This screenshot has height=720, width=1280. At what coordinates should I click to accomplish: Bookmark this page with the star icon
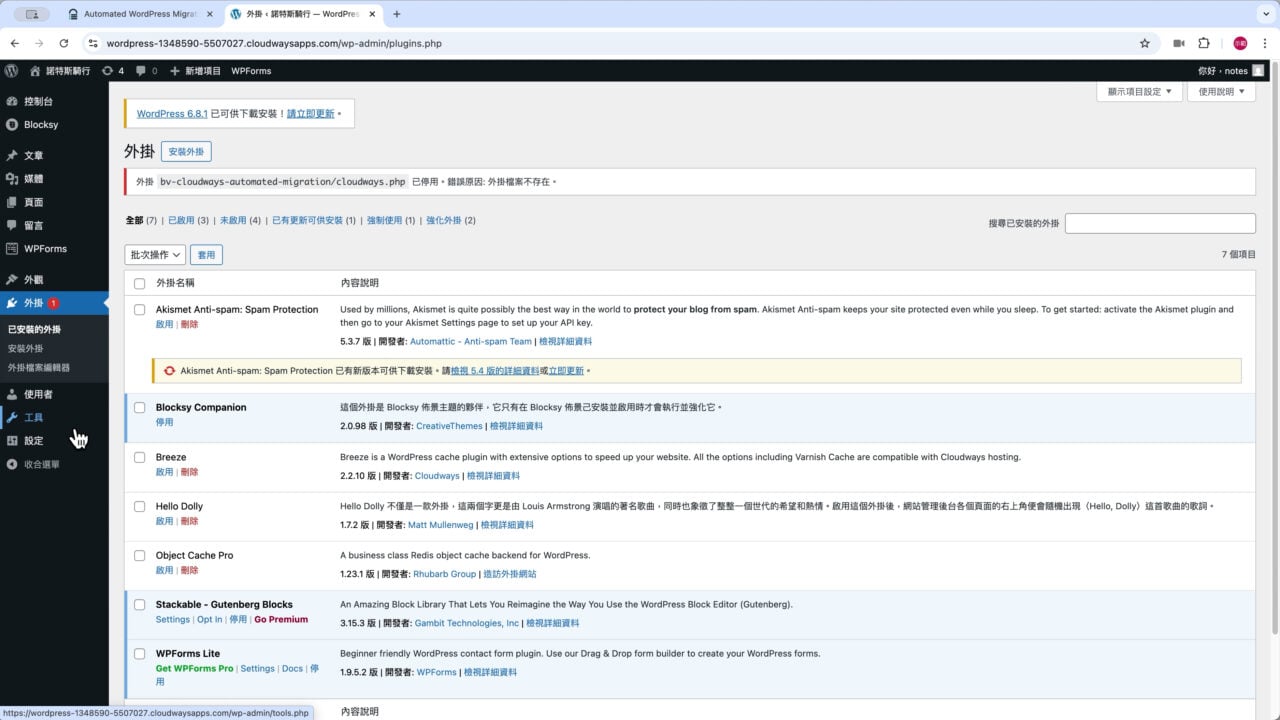pyautogui.click(x=1145, y=43)
